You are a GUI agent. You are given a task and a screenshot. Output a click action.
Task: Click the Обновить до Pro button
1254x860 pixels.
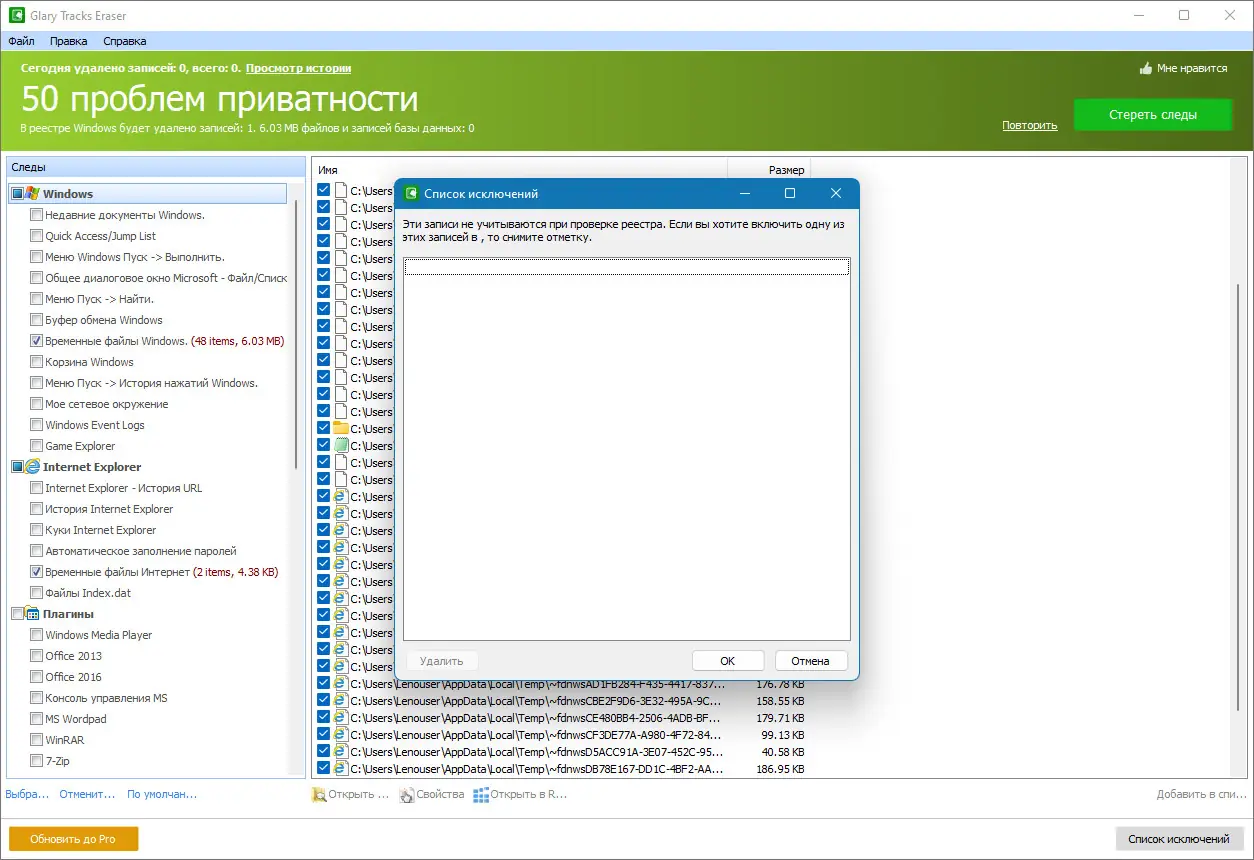click(x=73, y=839)
